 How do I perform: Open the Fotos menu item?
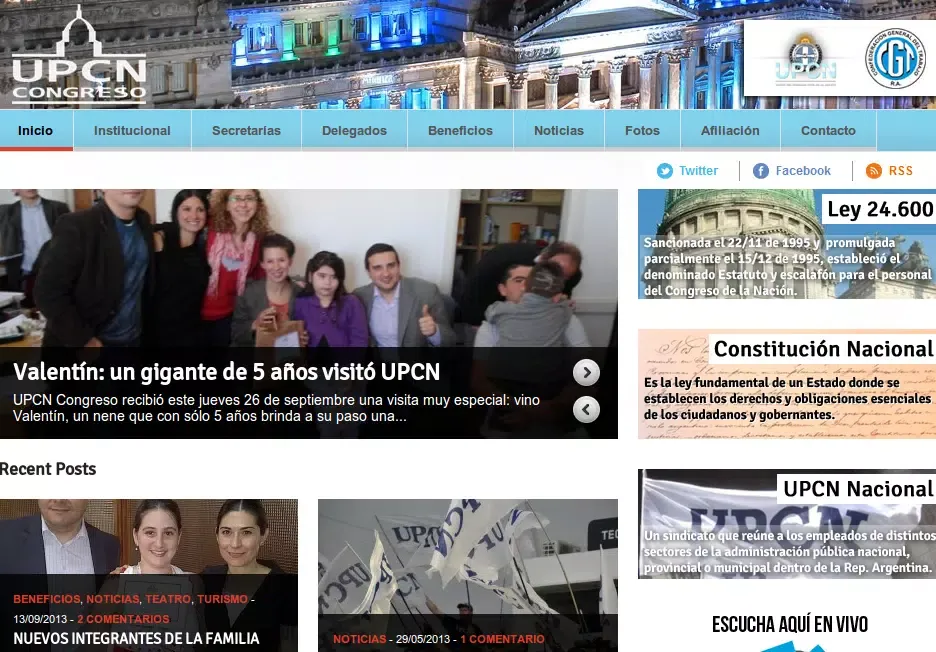(642, 131)
